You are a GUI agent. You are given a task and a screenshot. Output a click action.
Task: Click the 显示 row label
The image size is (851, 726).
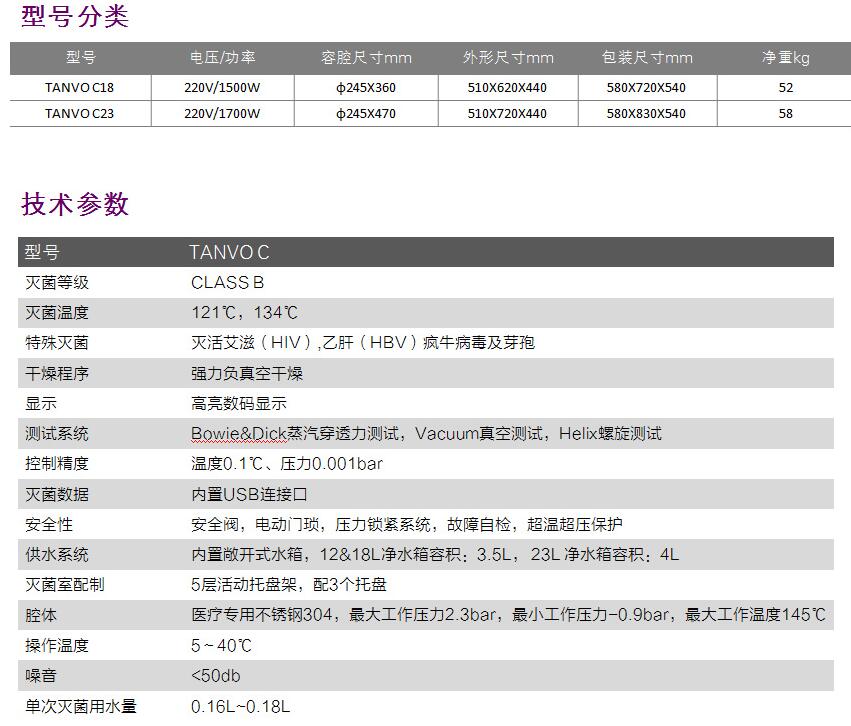(x=41, y=404)
